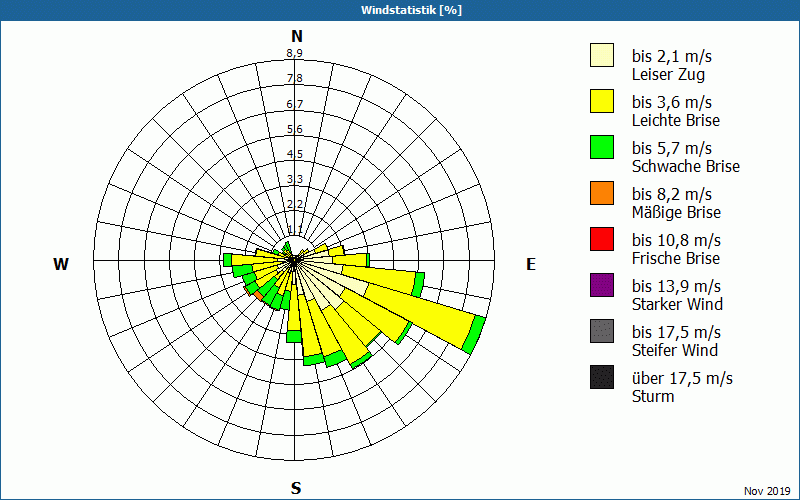Click the 2,2 ring scale value
Image resolution: width=800 pixels, height=500 pixels.
point(294,204)
